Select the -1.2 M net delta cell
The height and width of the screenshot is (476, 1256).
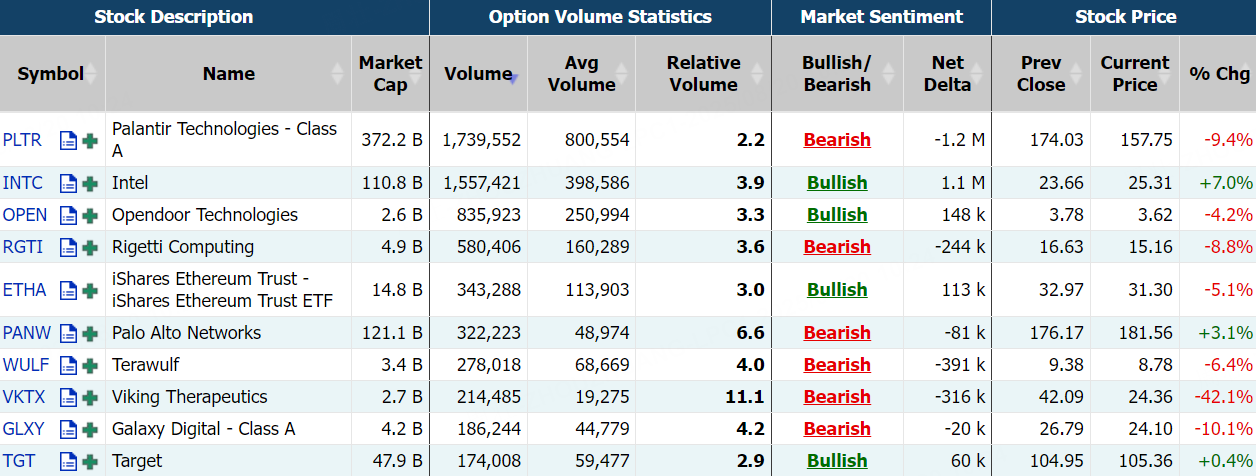[x=947, y=140]
